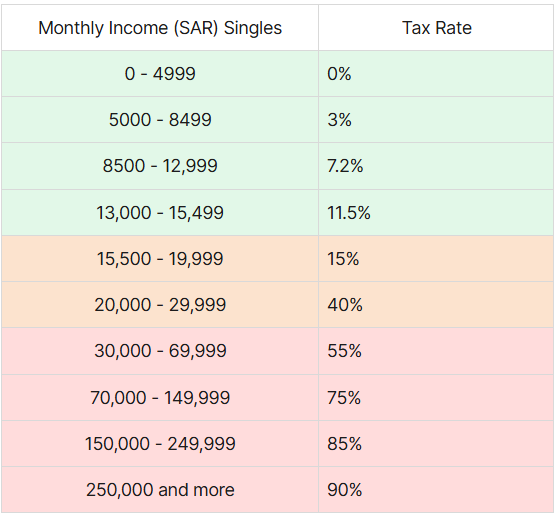Select the 30,000 - 69,999 income range
556x515 pixels.
[160, 351]
